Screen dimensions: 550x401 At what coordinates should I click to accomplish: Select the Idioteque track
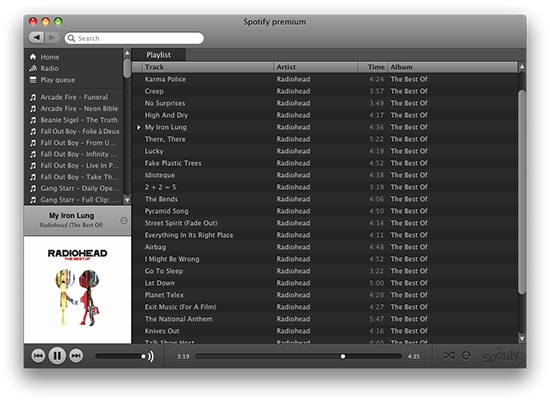pos(325,175)
